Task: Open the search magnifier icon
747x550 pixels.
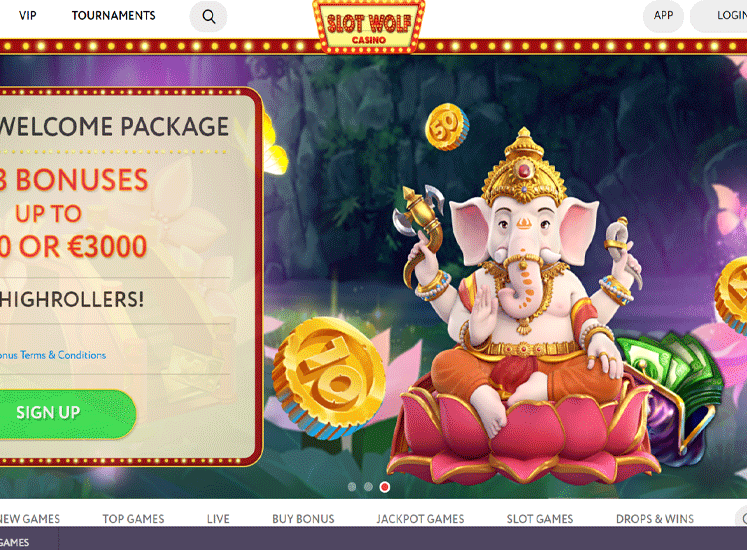Action: 208,16
